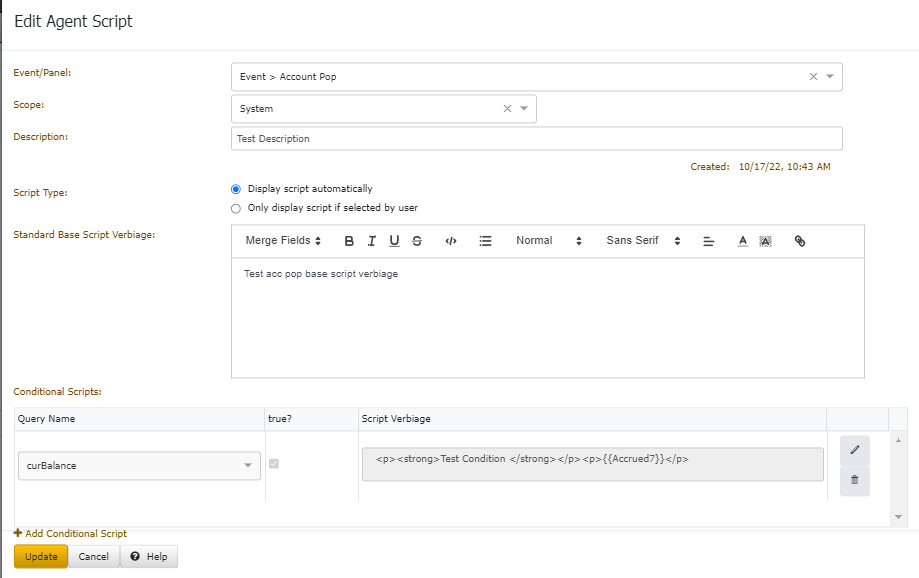Select 'Only display script if selected by user'
Viewport: 919px width, 578px height.
click(236, 208)
